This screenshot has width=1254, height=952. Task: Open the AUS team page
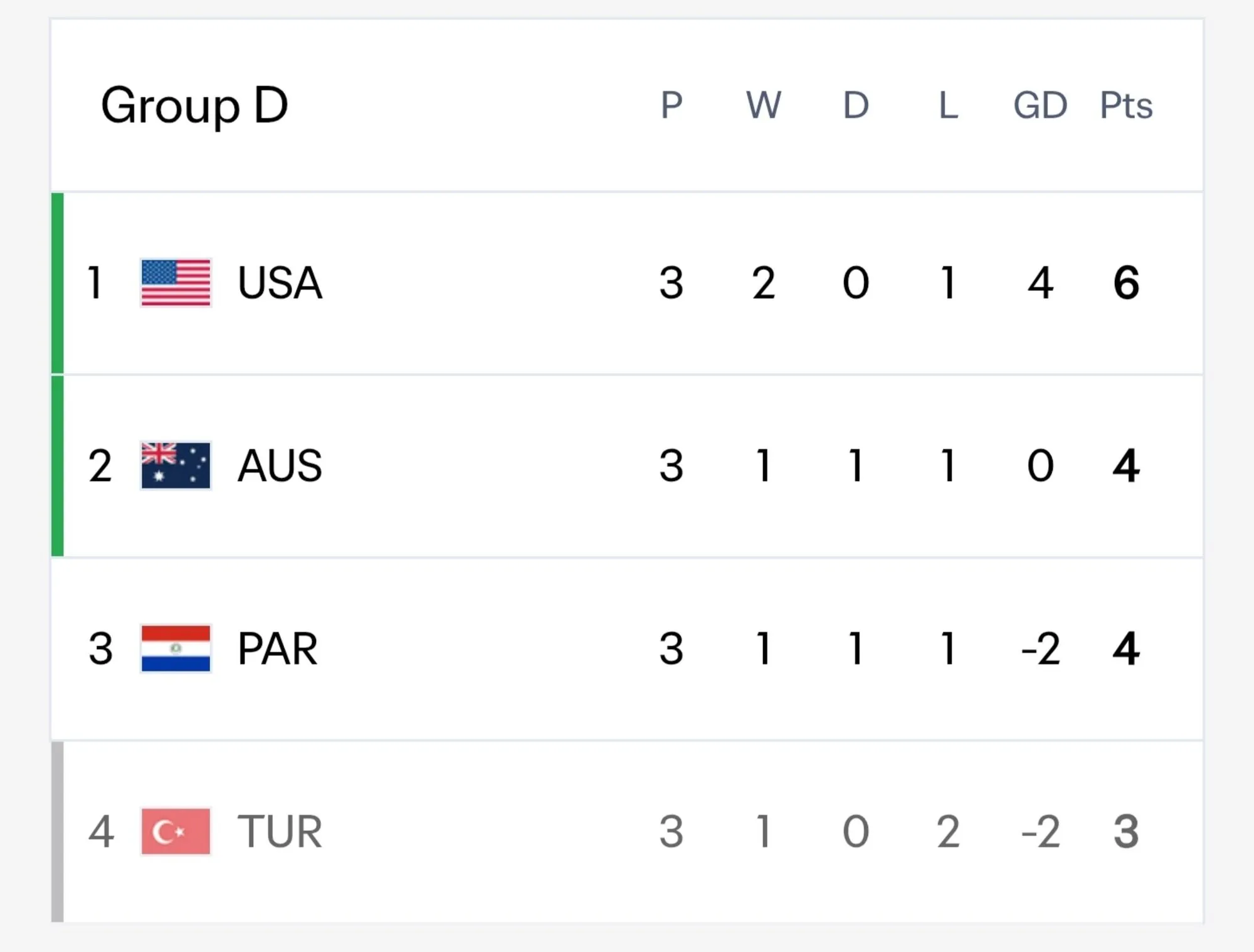tap(280, 466)
